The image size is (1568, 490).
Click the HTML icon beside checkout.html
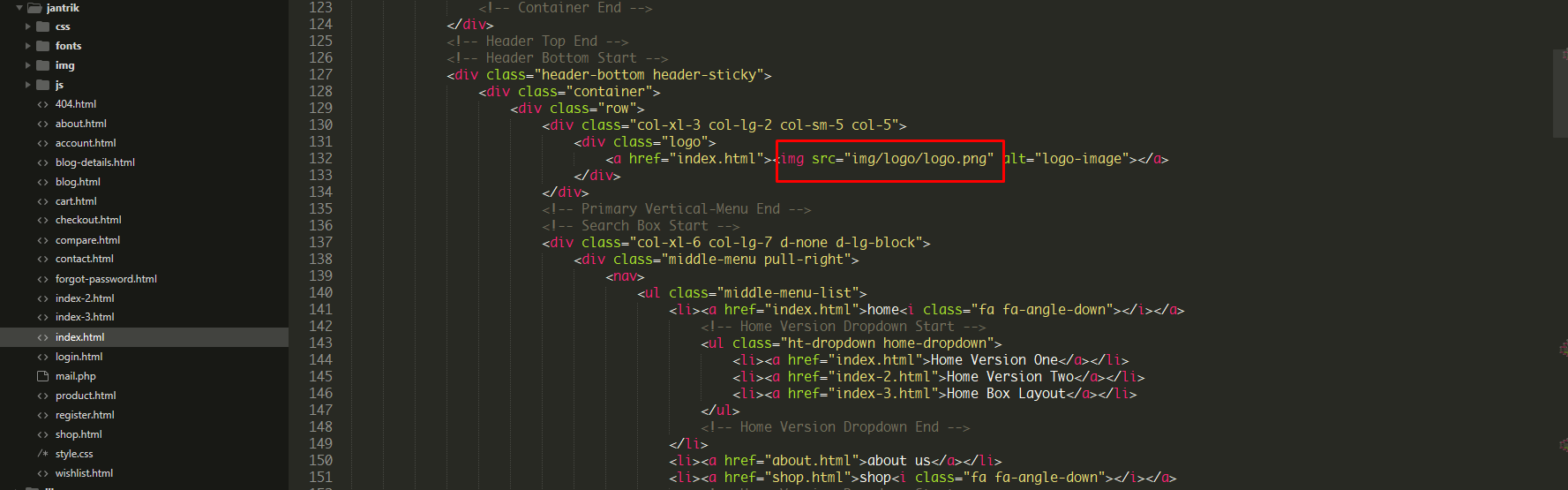pos(42,220)
